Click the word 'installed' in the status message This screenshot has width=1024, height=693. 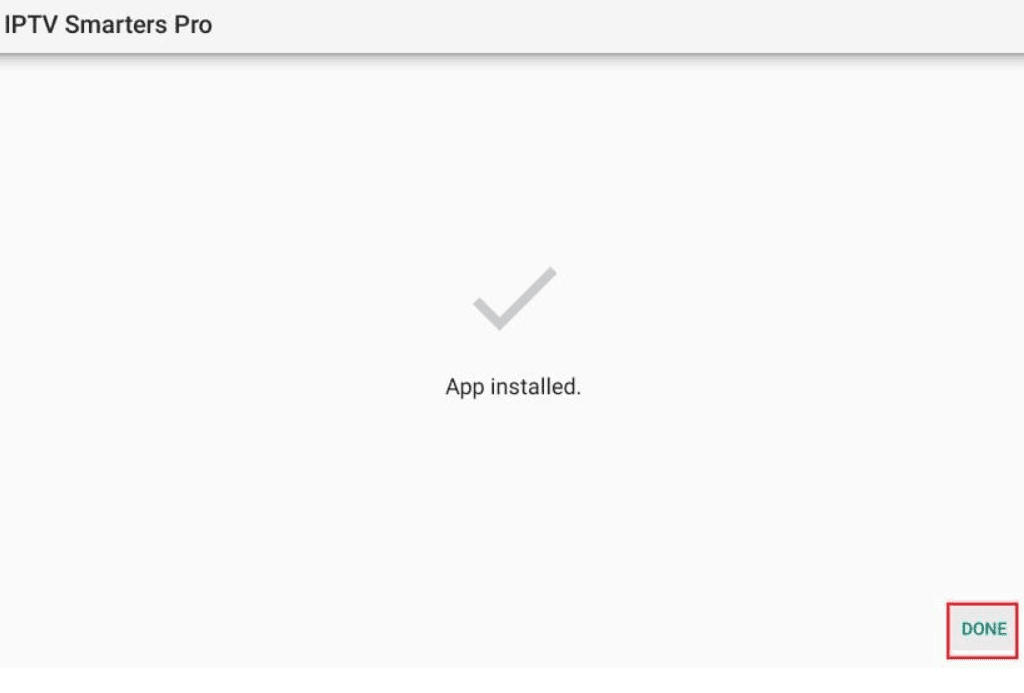pos(532,387)
